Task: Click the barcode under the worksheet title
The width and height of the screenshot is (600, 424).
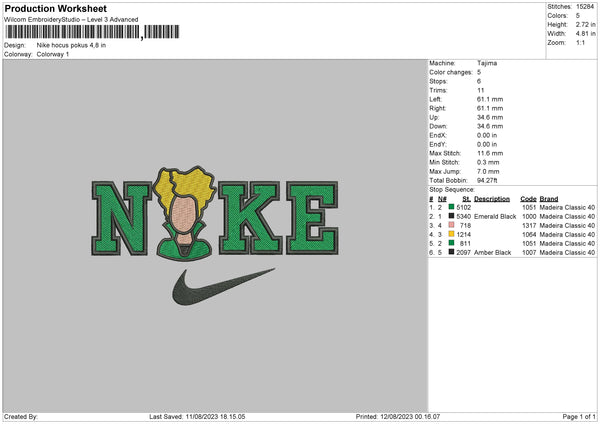Action: coord(92,32)
